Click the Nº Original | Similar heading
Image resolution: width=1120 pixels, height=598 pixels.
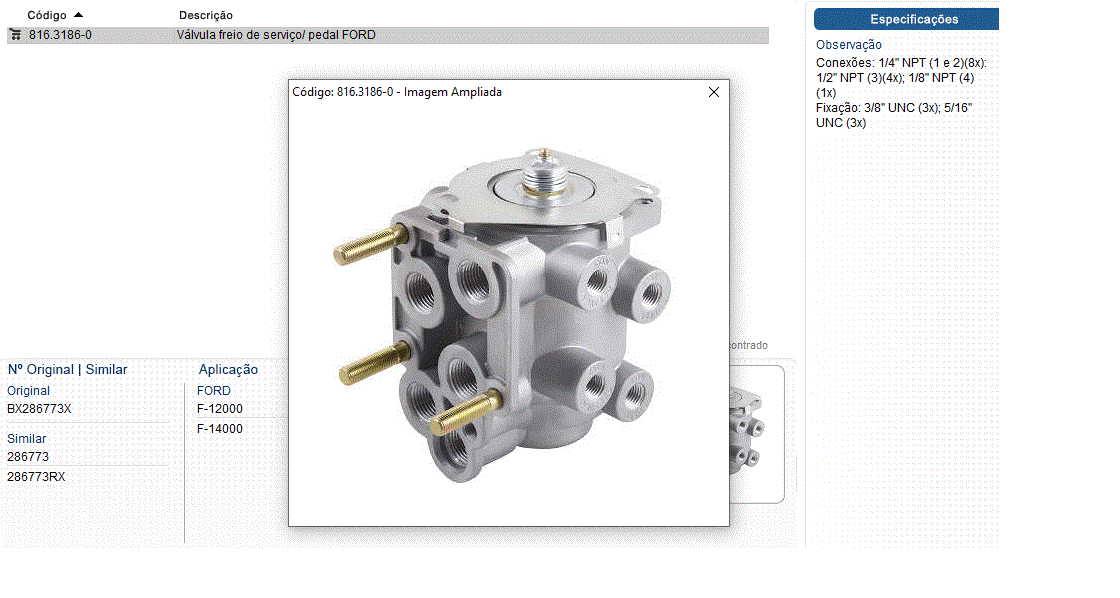tap(68, 370)
